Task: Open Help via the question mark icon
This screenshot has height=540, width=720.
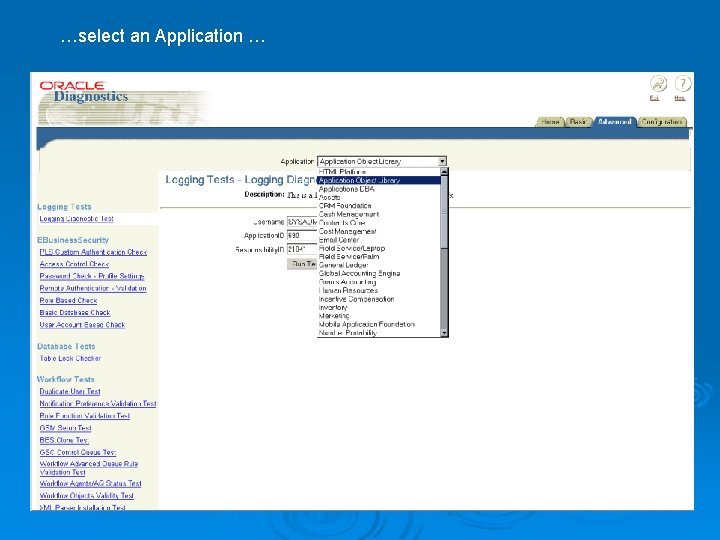Action: 682,84
